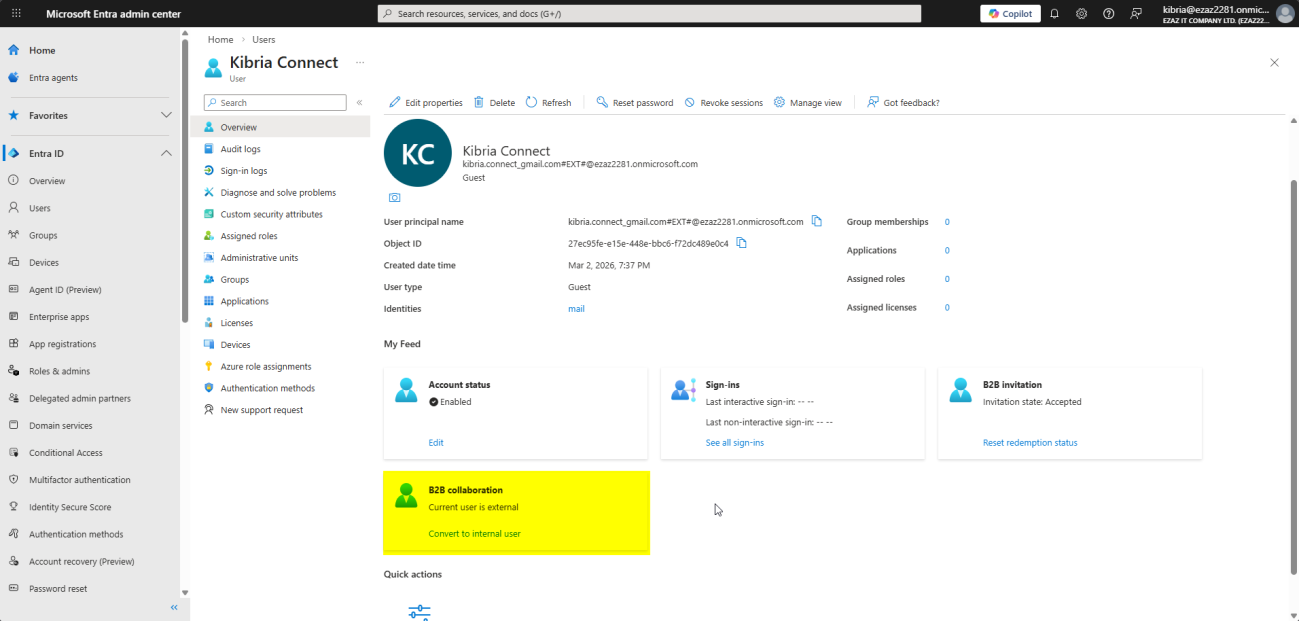
Task: Focus the top resources search box
Action: point(649,14)
